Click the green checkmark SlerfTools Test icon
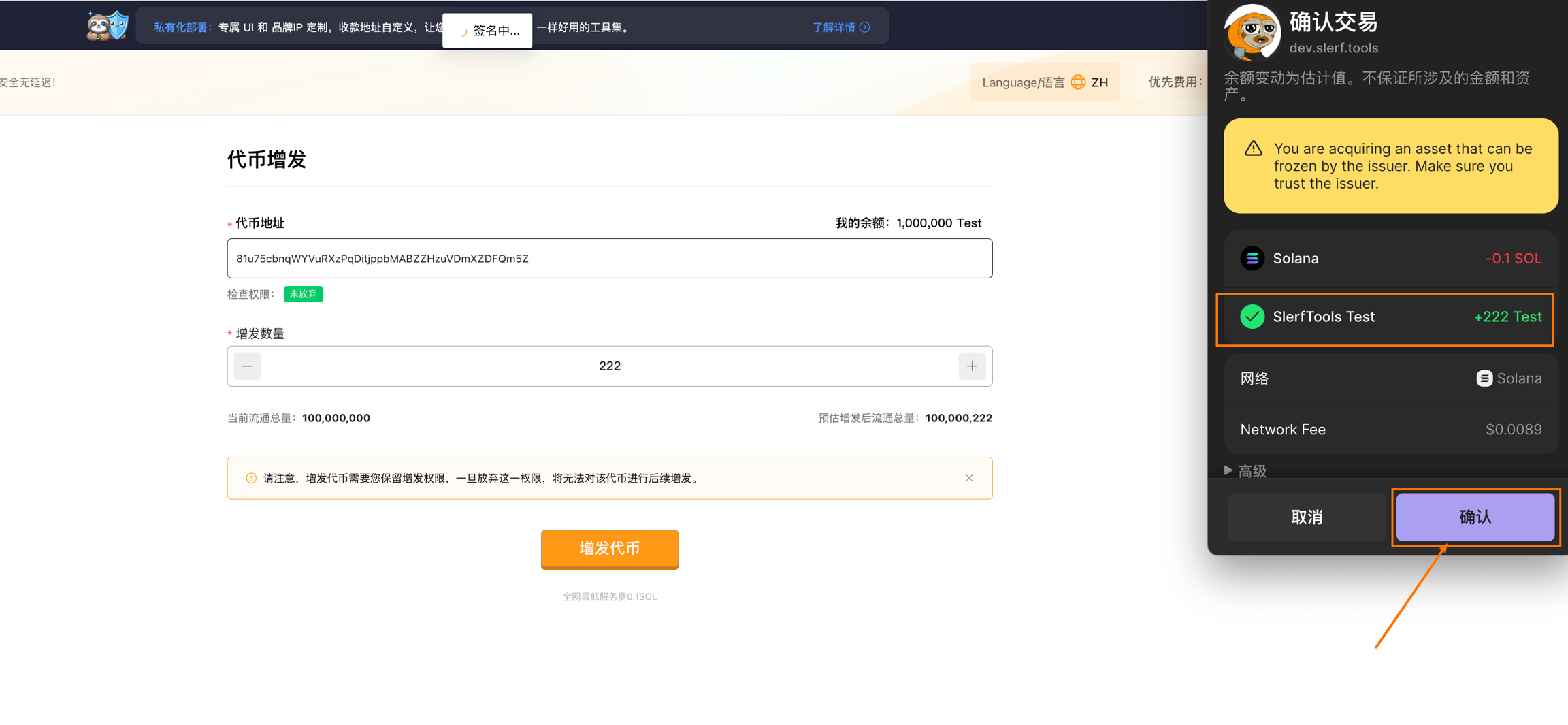The image size is (1568, 725). click(1252, 317)
